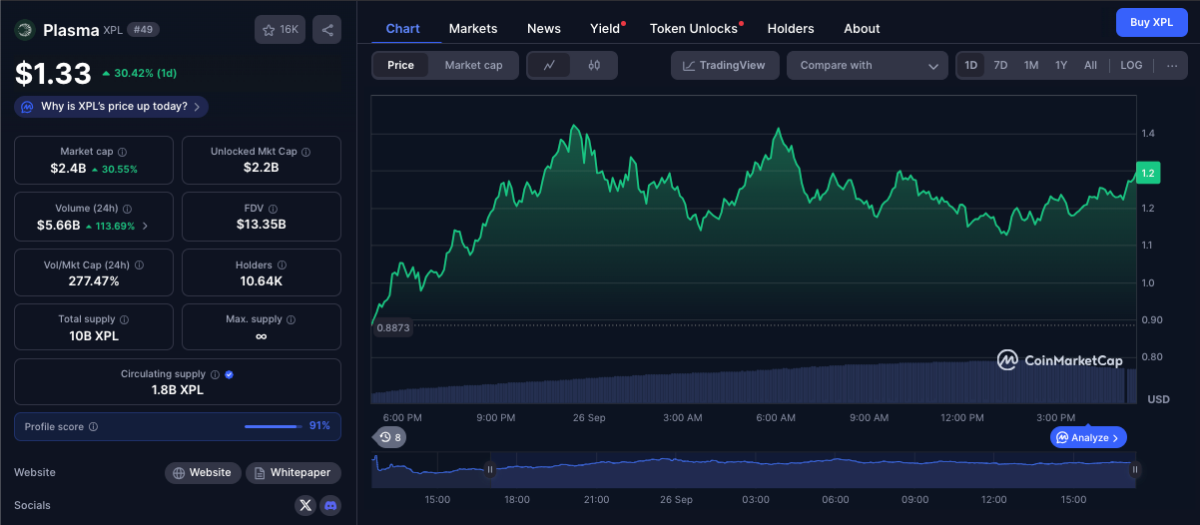Select the 7D time range
The height and width of the screenshot is (525, 1200).
point(1000,66)
